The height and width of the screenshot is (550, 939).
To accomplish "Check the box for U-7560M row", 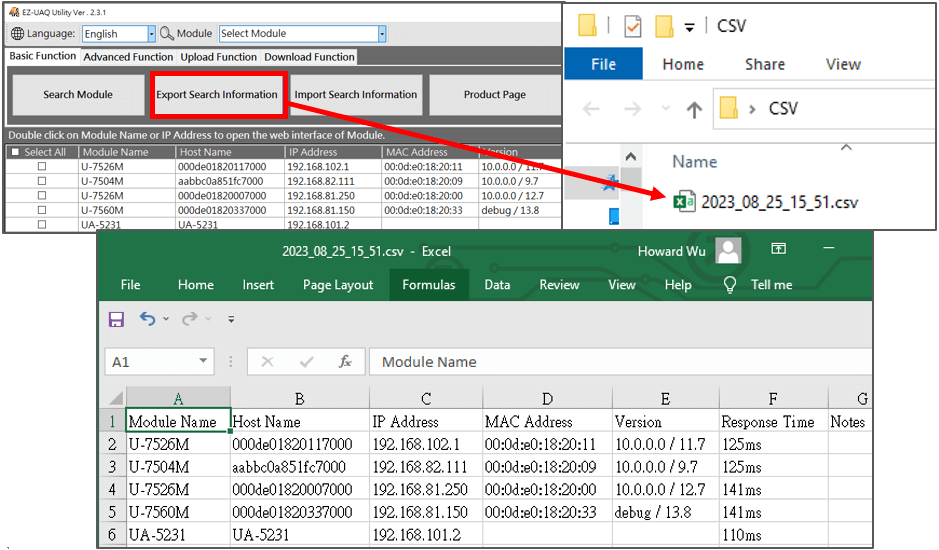I will click(42, 210).
